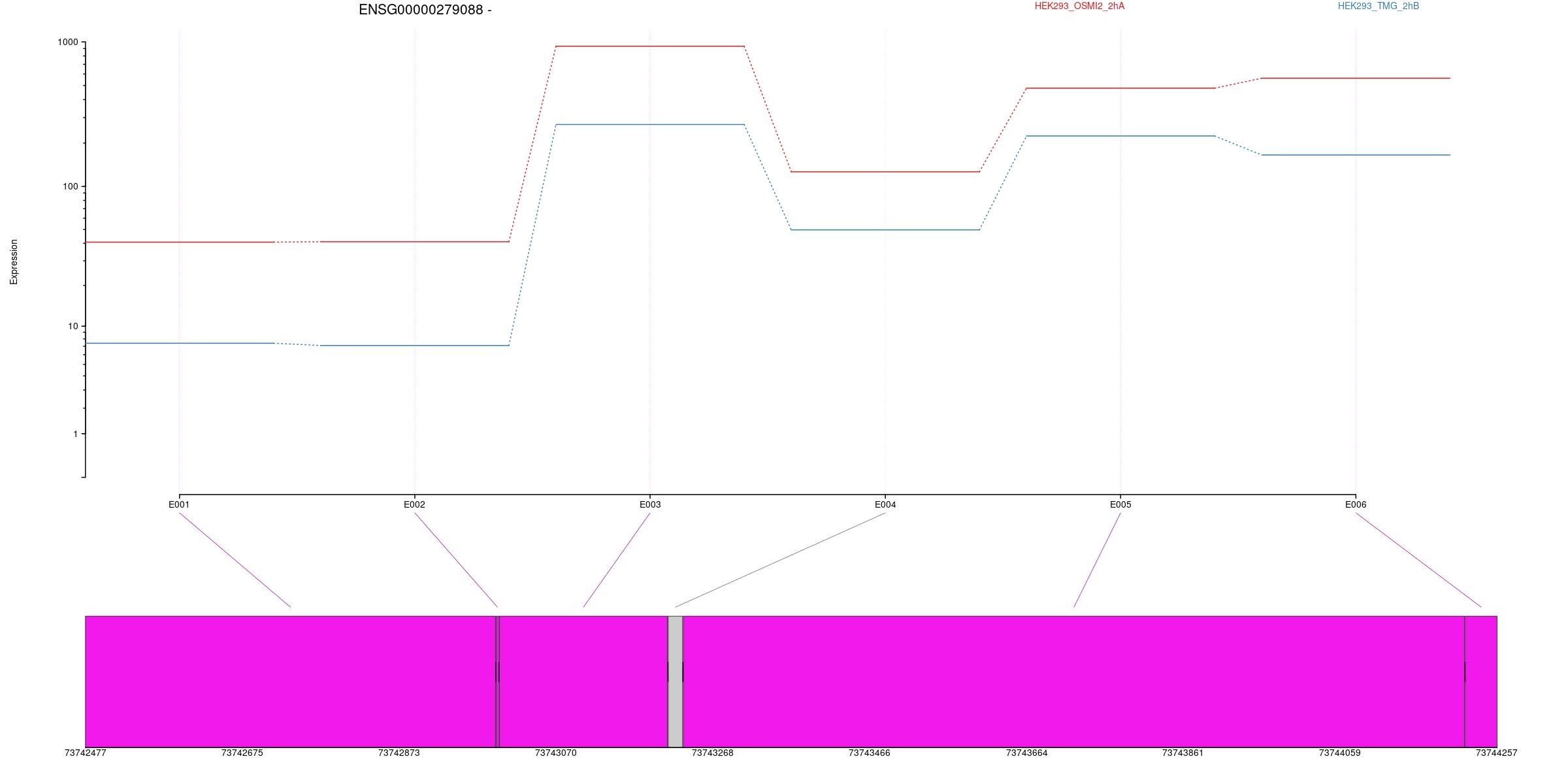Click the red line segment at E005
This screenshot has width=1568, height=784.
click(1120, 88)
